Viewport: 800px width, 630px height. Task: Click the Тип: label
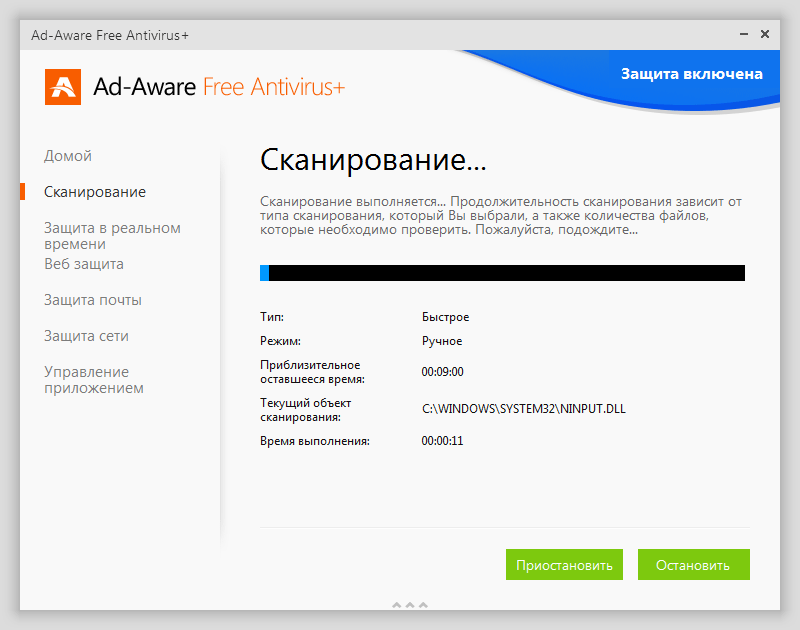tap(272, 317)
